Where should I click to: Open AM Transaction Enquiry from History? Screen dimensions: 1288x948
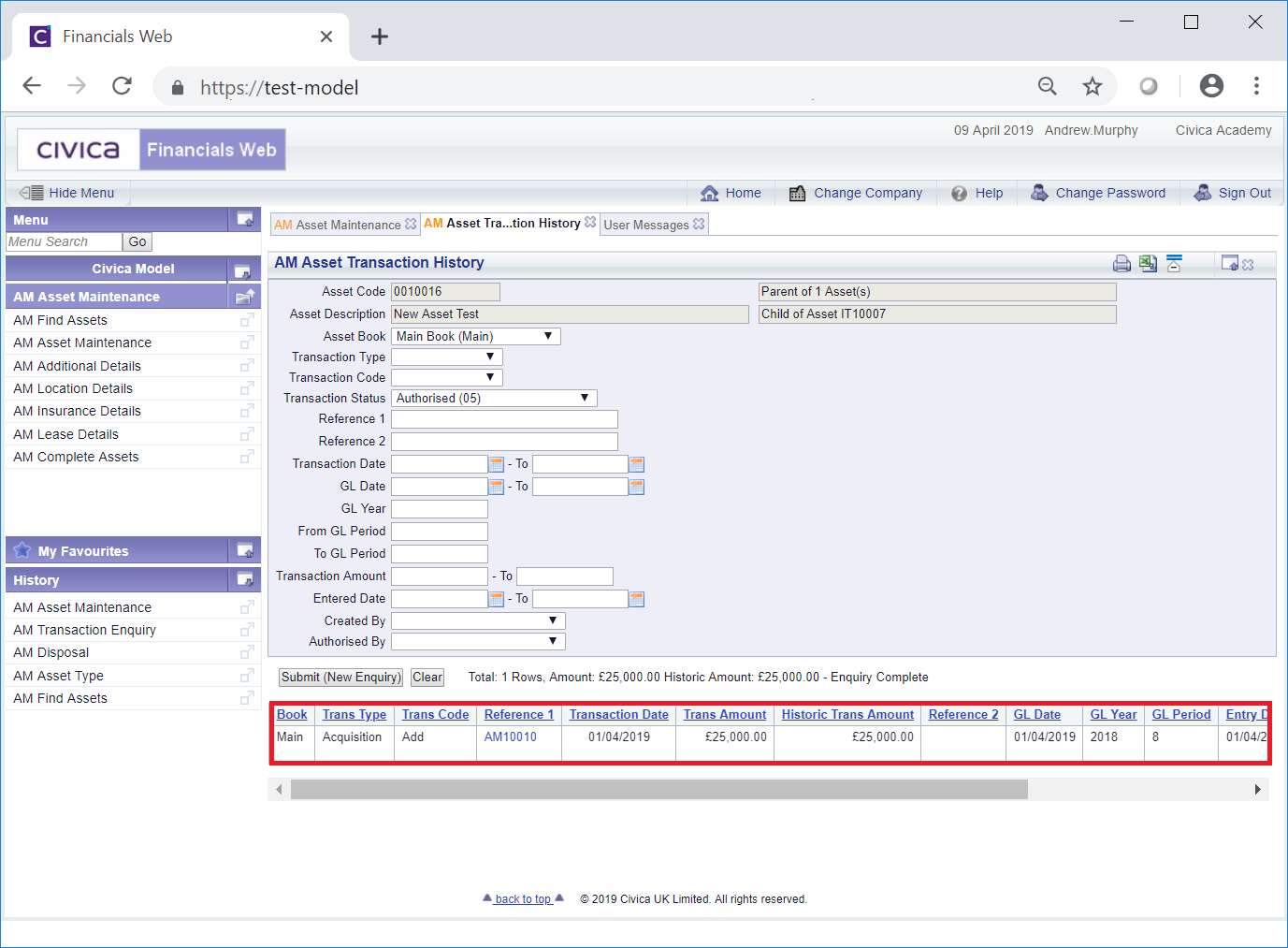click(x=84, y=630)
